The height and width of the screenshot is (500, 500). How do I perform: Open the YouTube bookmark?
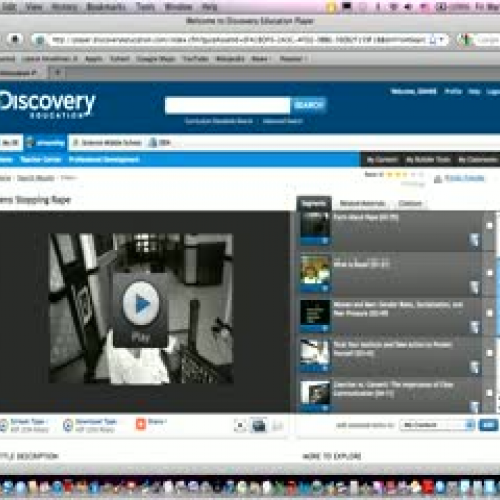196,59
